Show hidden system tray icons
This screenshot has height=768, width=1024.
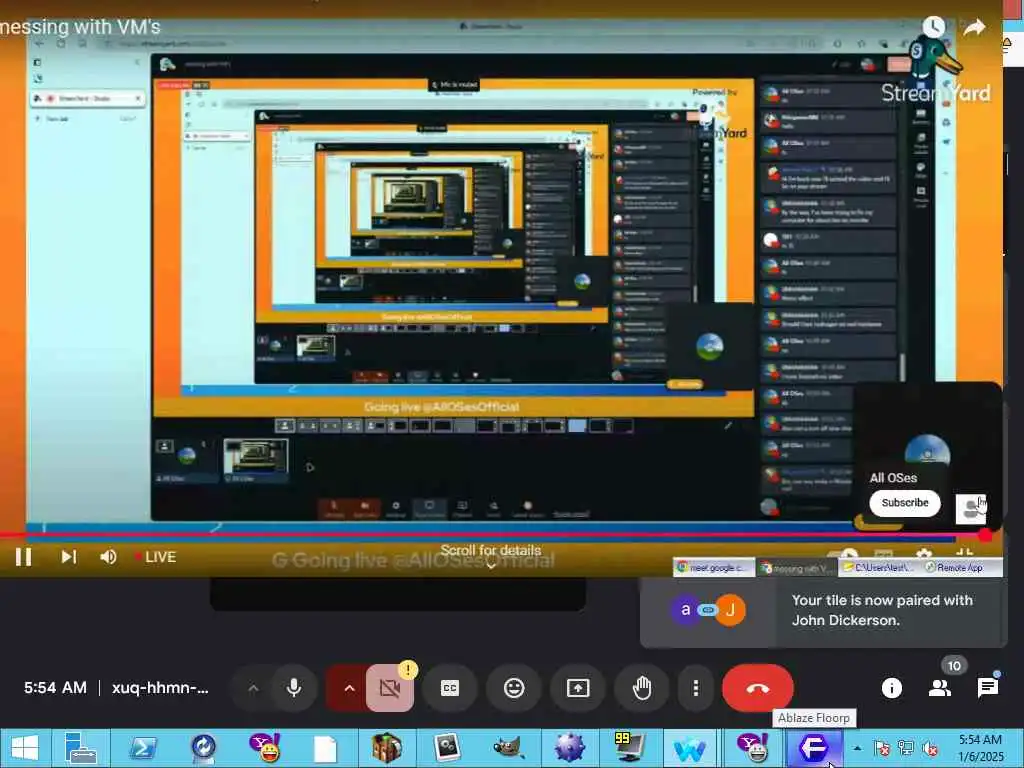click(857, 748)
